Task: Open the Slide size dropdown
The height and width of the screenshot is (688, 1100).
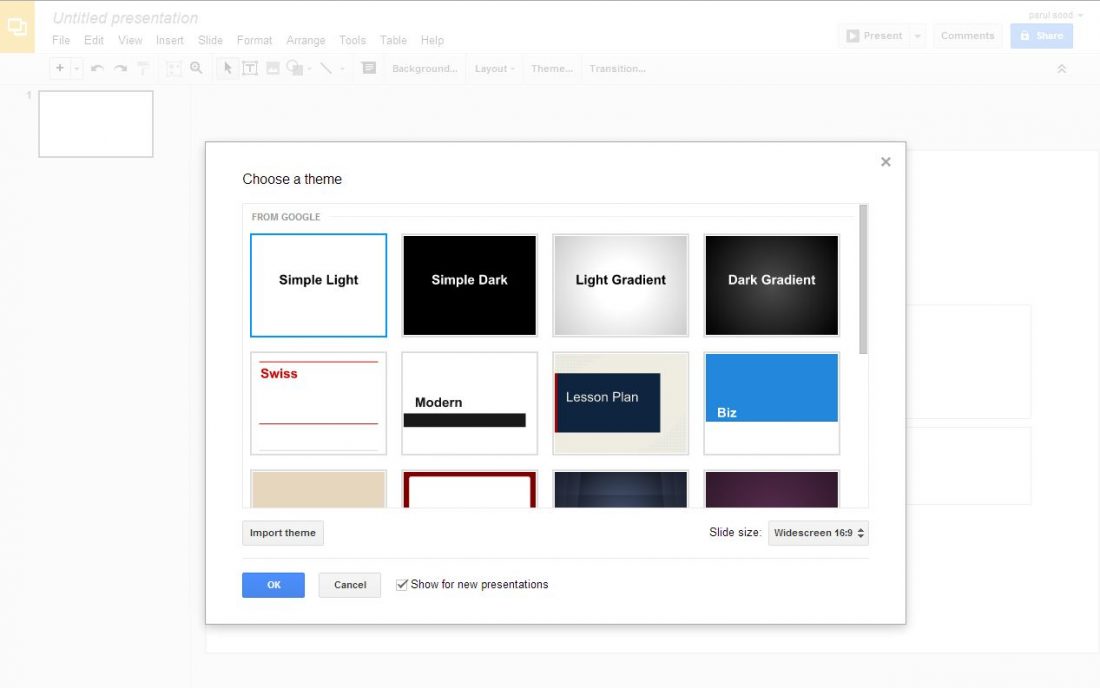Action: coord(818,533)
